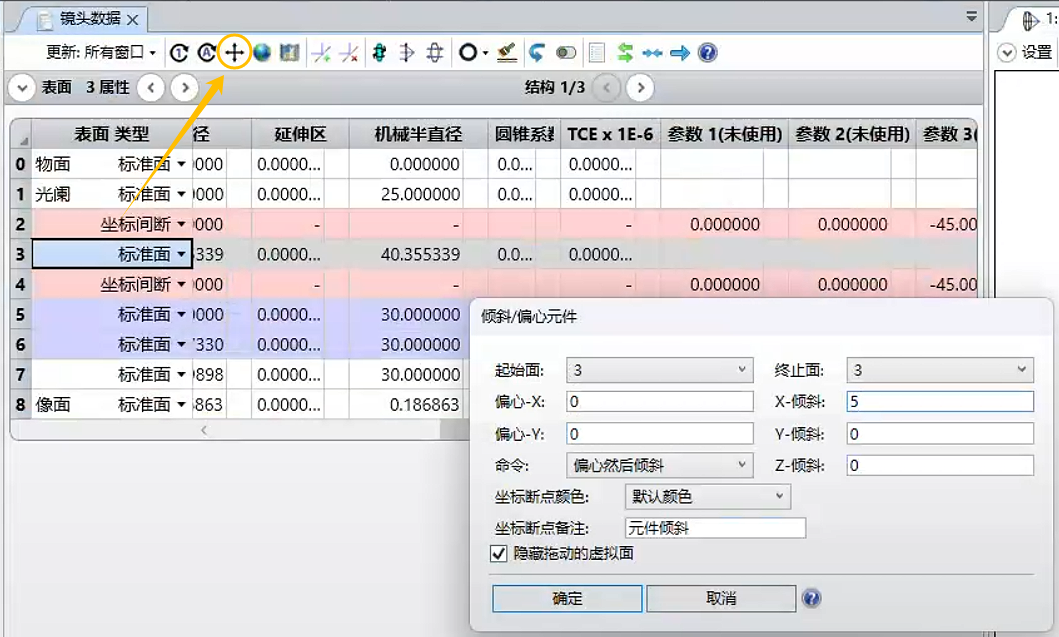Click the X-倾斜 input field showing 5
1059x637 pixels.
click(940, 401)
